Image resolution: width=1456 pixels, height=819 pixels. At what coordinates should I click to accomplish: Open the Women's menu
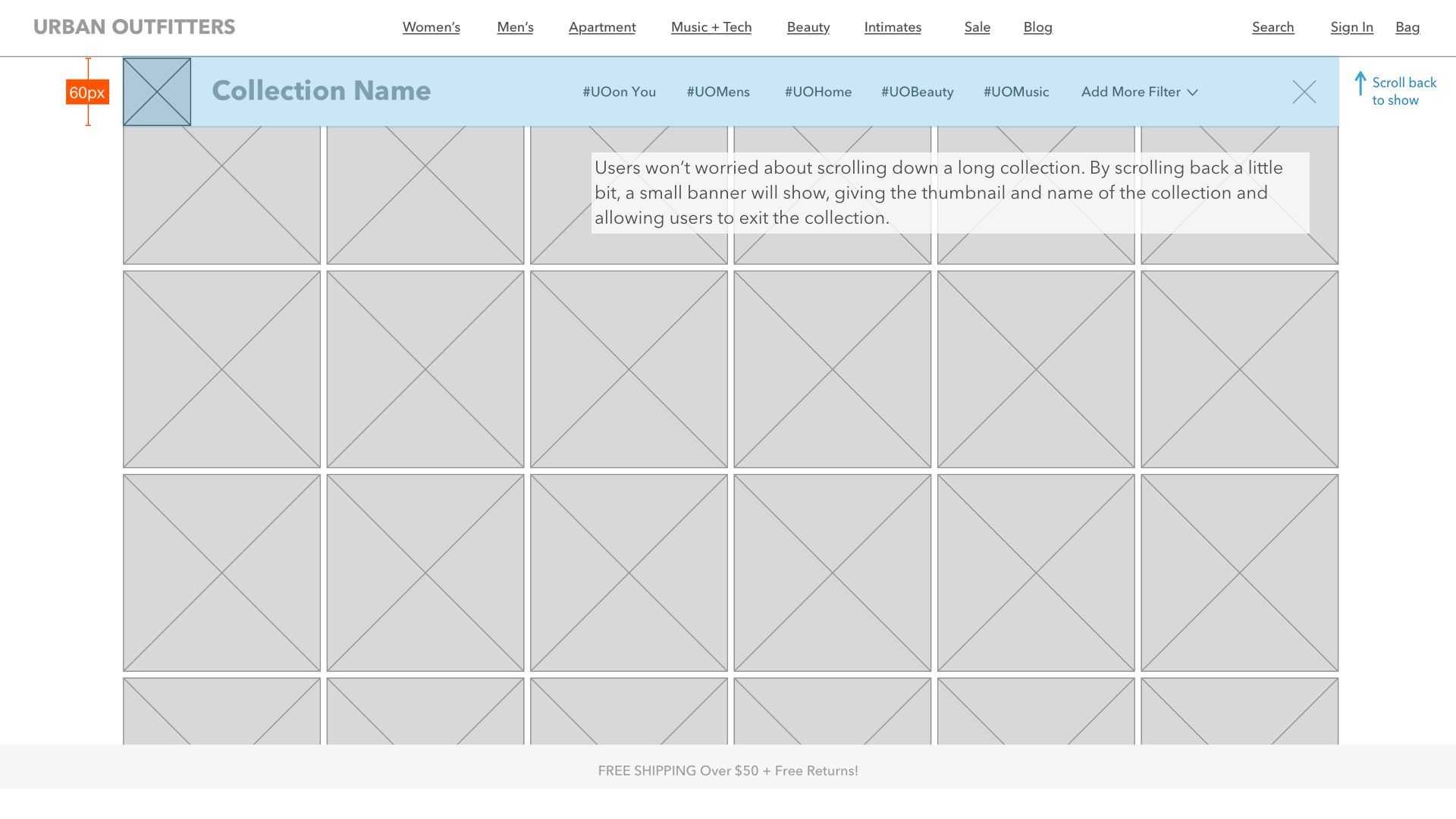(x=431, y=27)
